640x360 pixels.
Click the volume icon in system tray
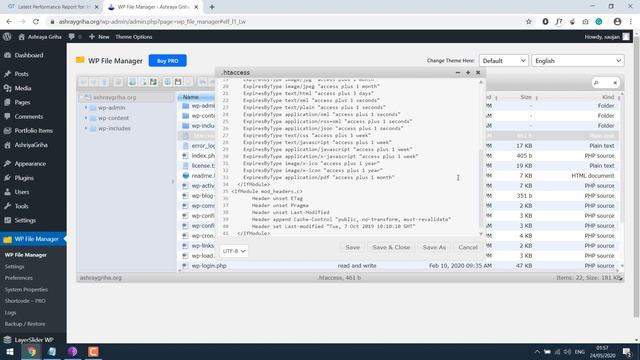pos(567,351)
